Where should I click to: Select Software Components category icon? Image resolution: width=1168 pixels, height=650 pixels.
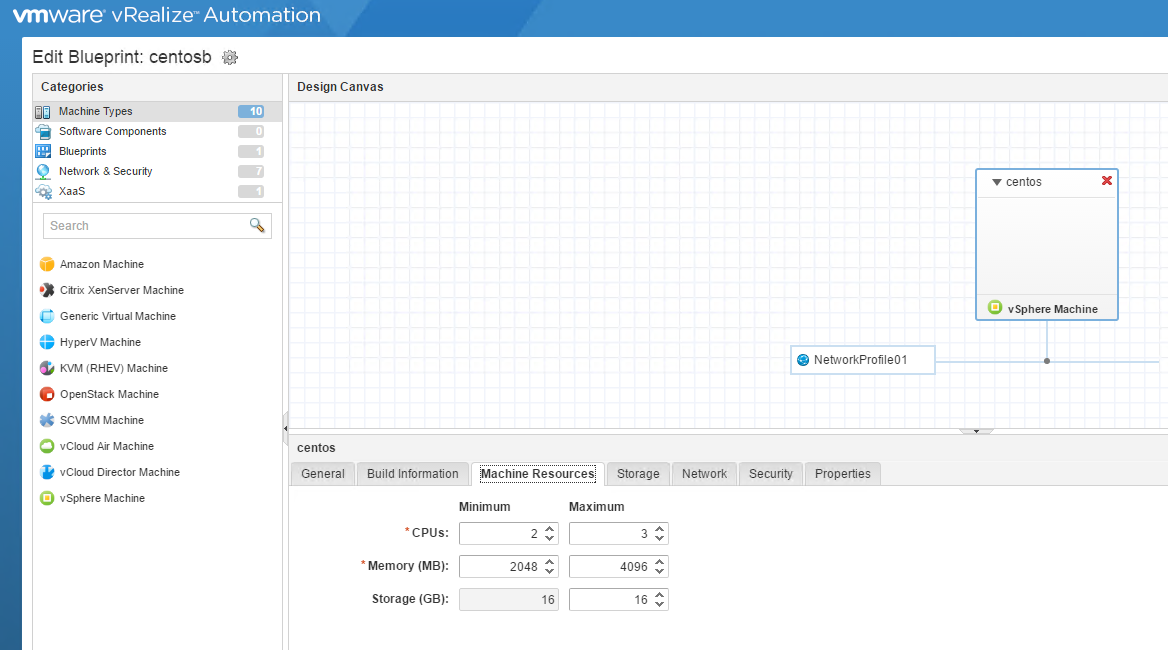(43, 131)
